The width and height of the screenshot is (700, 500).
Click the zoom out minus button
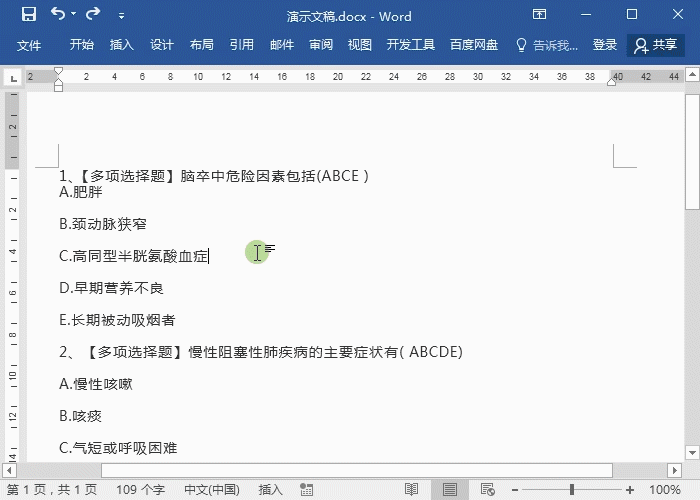pos(515,490)
